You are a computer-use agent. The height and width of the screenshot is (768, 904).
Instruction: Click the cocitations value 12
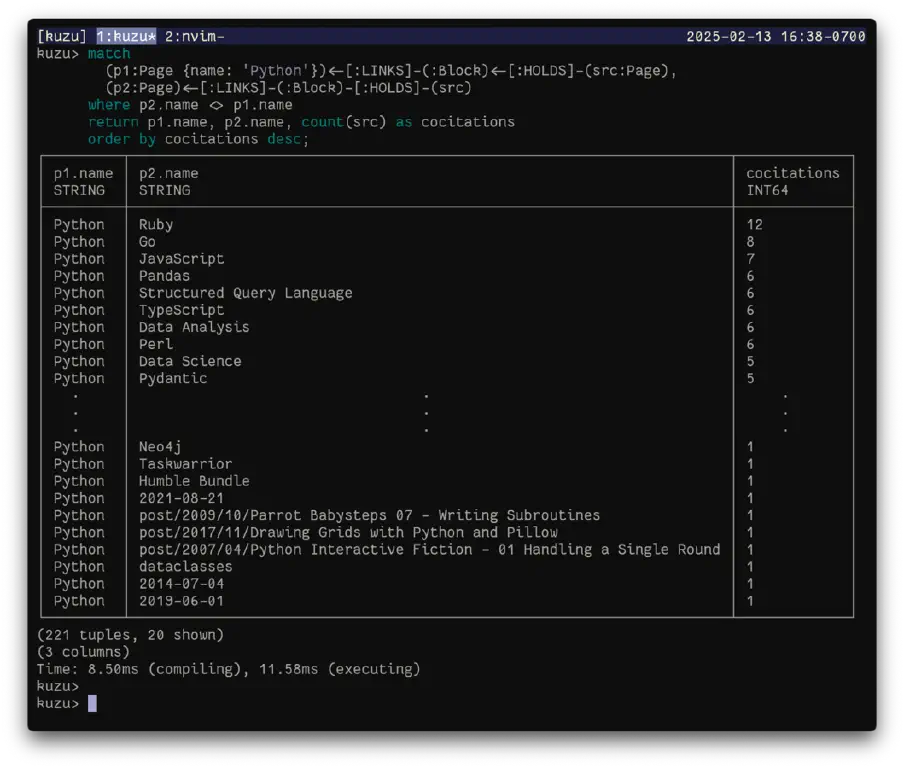pos(754,224)
